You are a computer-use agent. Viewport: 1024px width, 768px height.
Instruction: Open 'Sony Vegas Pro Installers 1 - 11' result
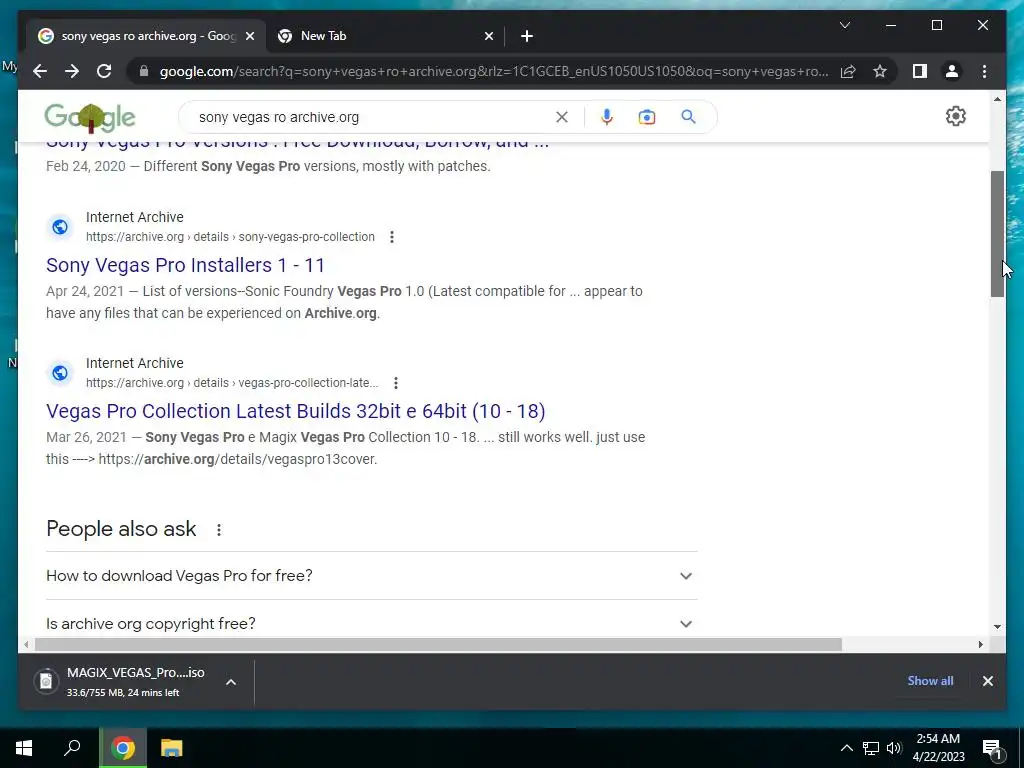pos(185,265)
